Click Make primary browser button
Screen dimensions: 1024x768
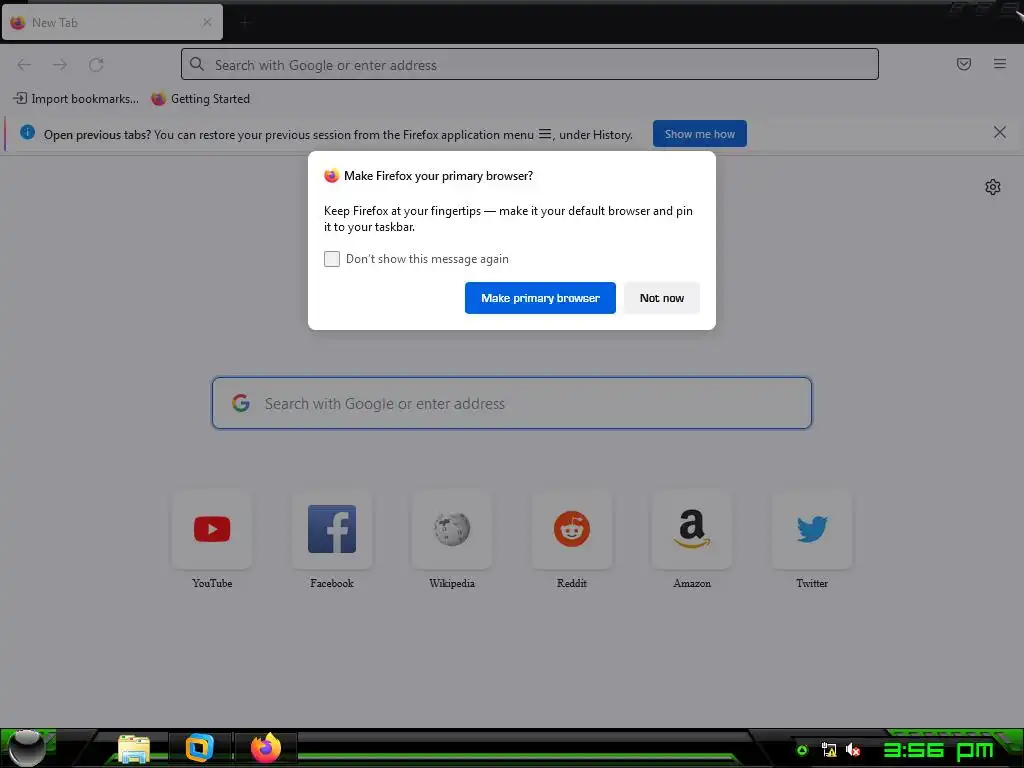(540, 298)
